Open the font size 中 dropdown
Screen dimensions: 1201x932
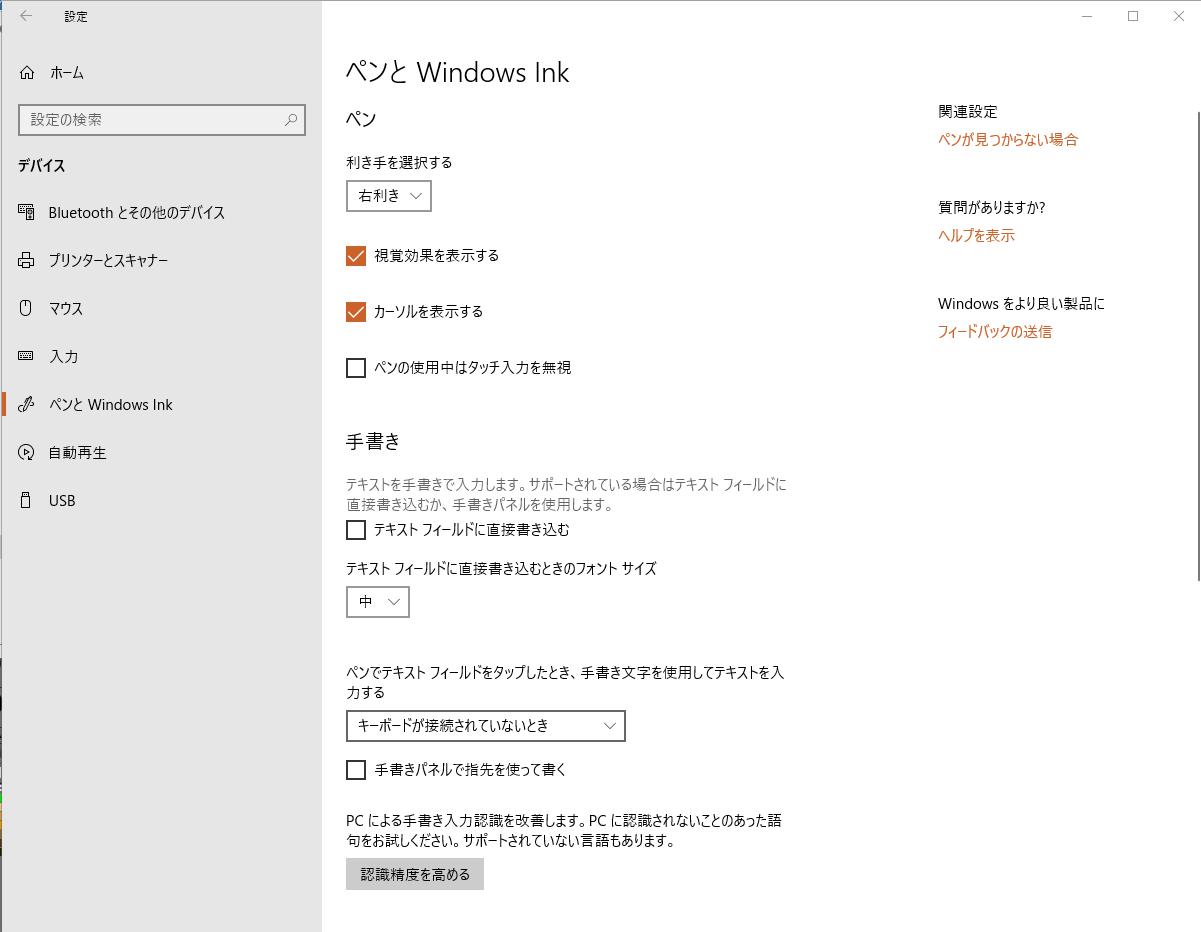[378, 602]
